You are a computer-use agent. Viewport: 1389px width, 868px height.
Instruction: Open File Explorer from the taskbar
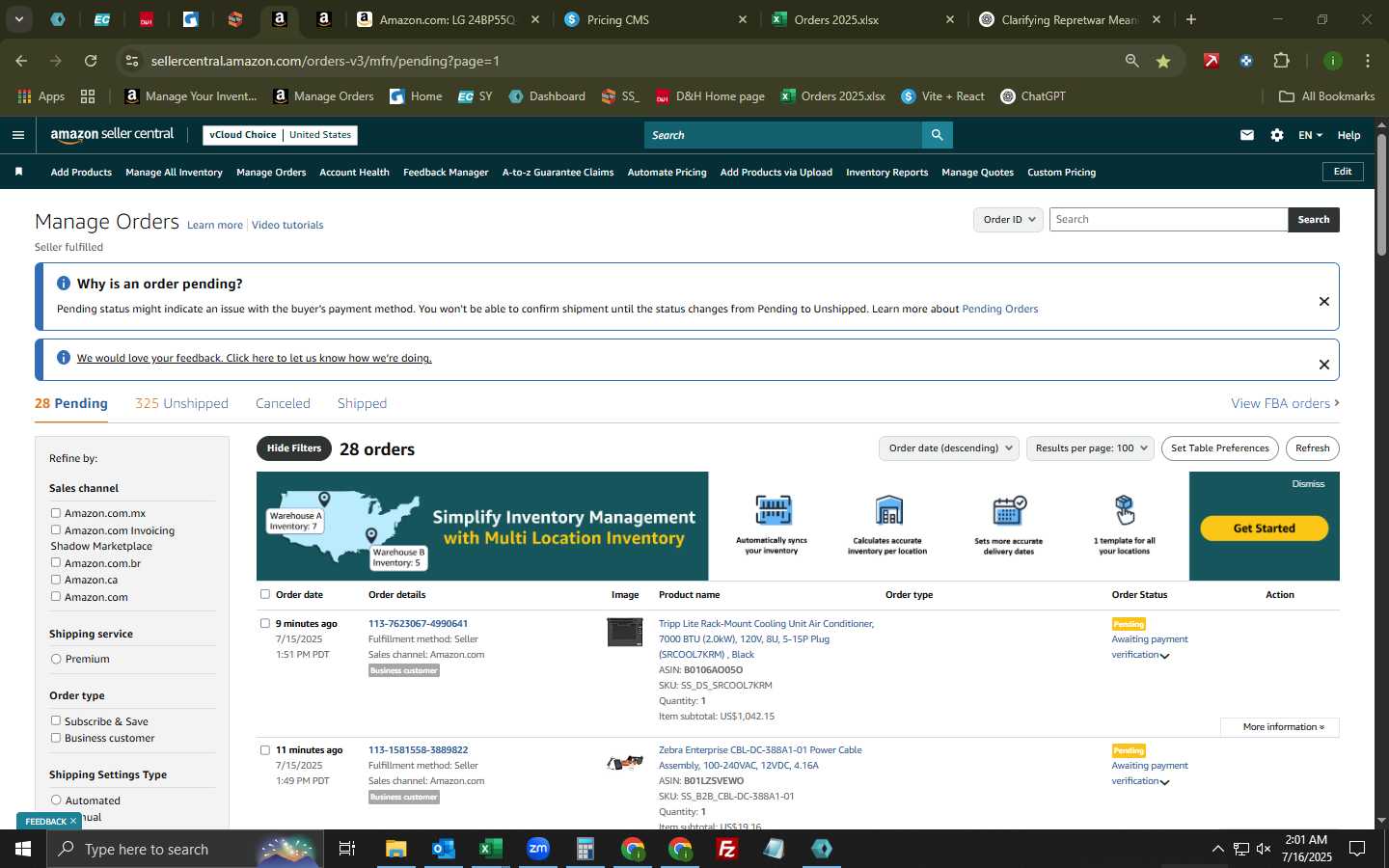click(396, 849)
